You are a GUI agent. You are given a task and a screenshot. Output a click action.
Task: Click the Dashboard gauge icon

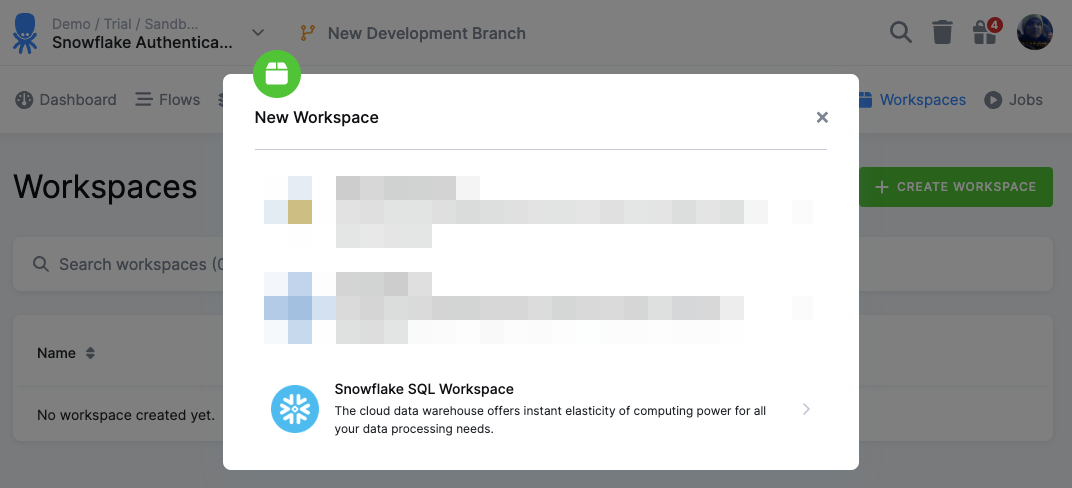pos(24,100)
